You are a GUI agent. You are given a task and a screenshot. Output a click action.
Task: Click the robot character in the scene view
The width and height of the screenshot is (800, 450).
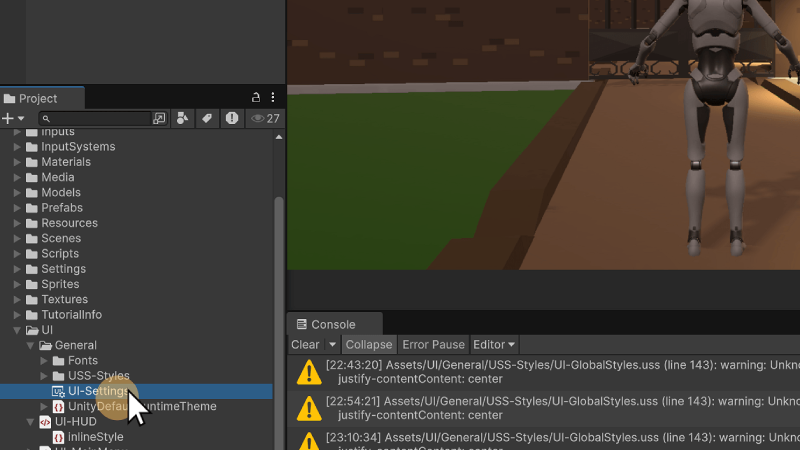[x=716, y=127]
